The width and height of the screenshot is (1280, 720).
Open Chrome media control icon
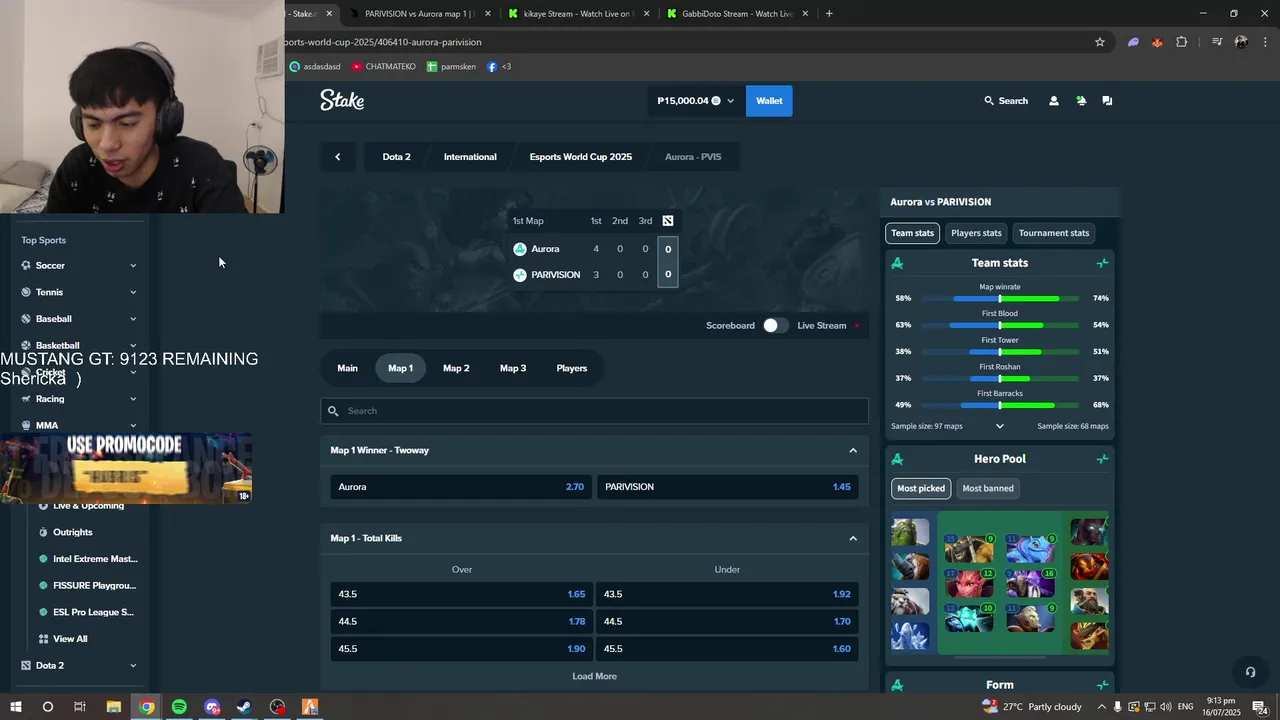pos(1217,42)
